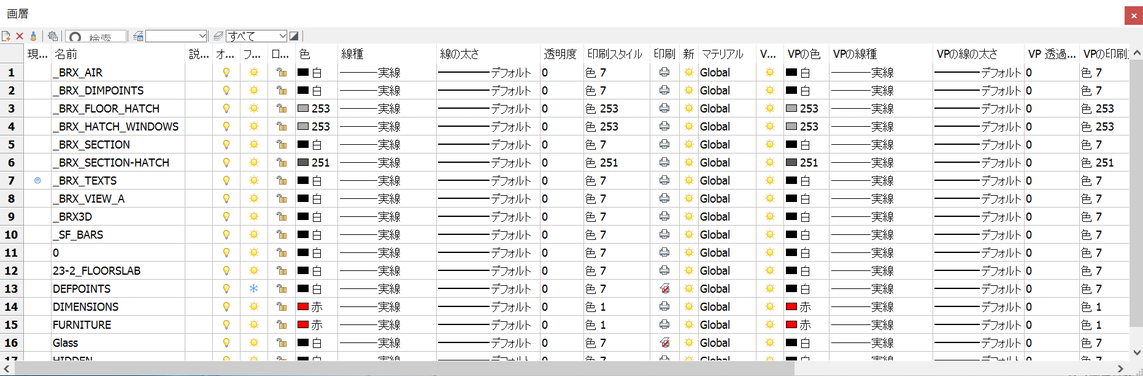This screenshot has width=1143, height=376.
Task: Click the red color swatch of DIMENSIONS layer
Action: [x=303, y=307]
